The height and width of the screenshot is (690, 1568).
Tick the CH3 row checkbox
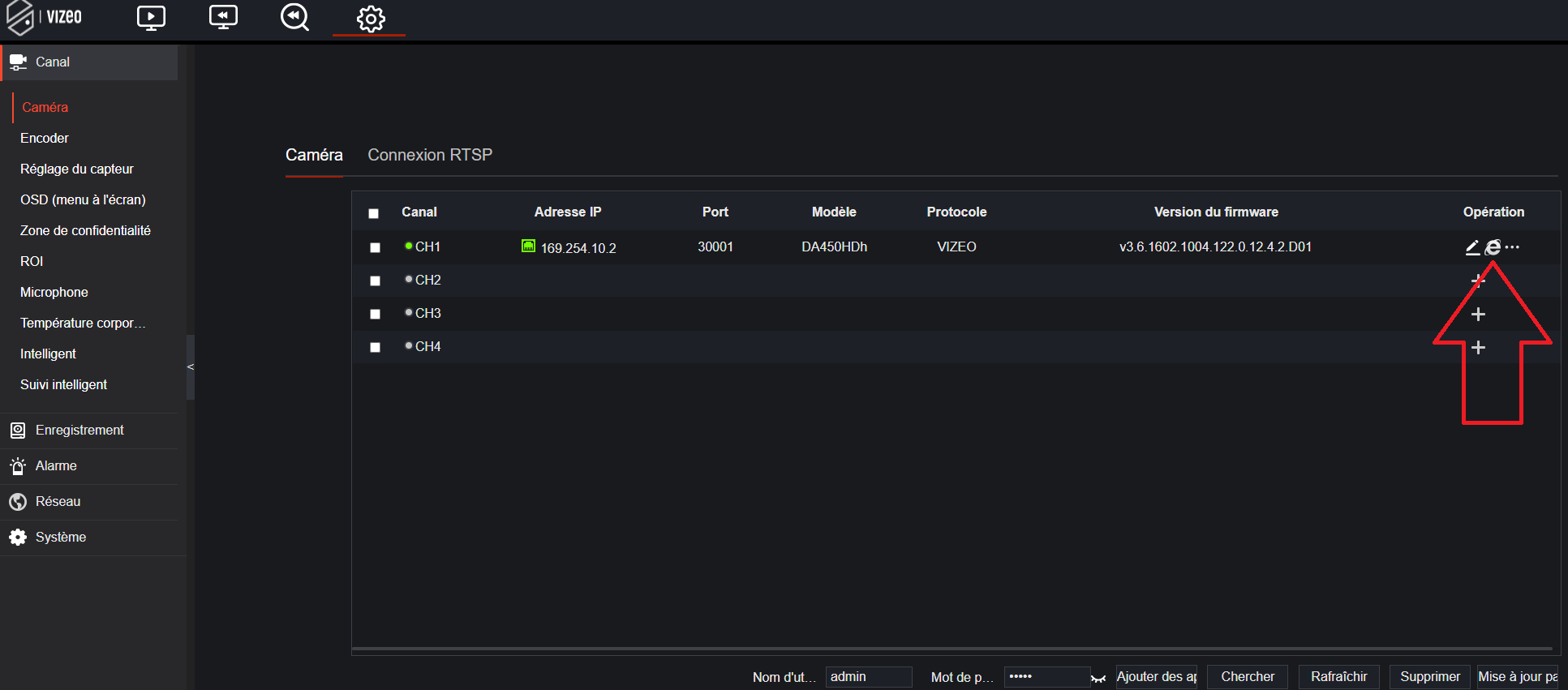[x=375, y=314]
